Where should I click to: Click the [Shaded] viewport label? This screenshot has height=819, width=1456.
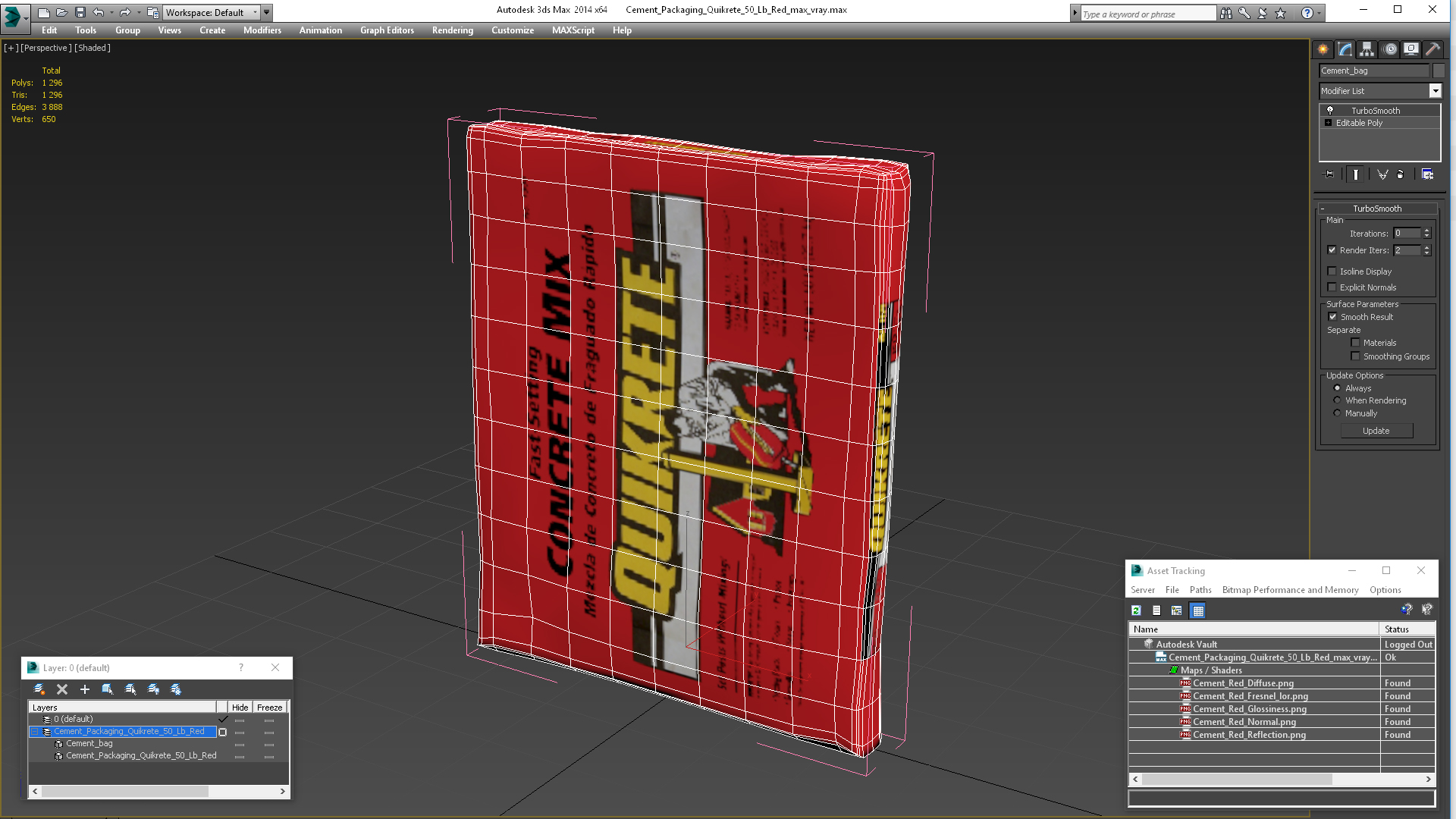pos(93,48)
